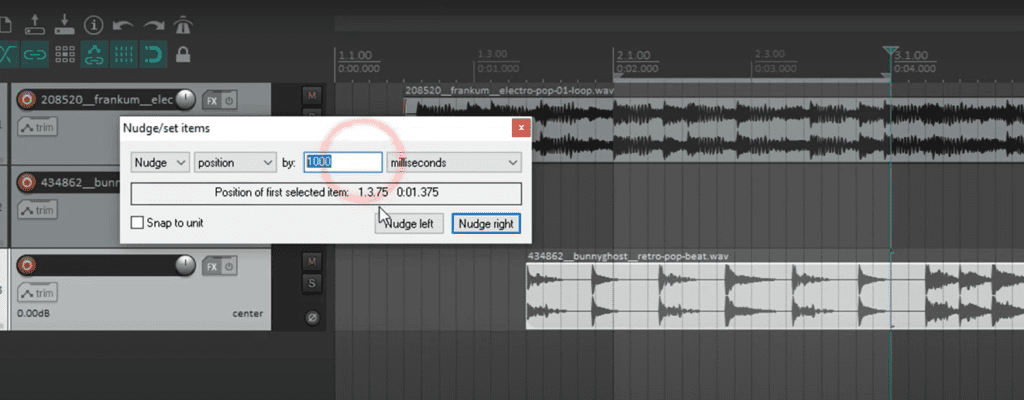The width and height of the screenshot is (1024, 400).
Task: Click the Nudge left button
Action: click(x=409, y=224)
